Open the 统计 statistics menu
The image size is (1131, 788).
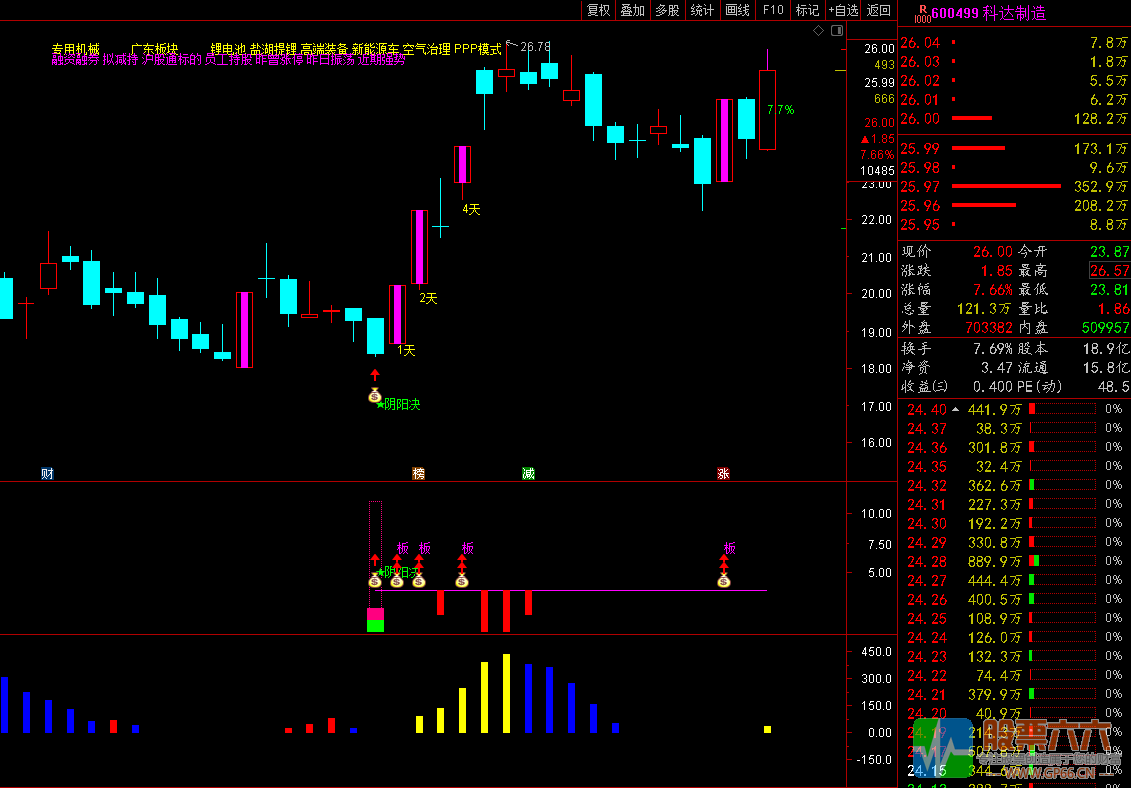(702, 10)
